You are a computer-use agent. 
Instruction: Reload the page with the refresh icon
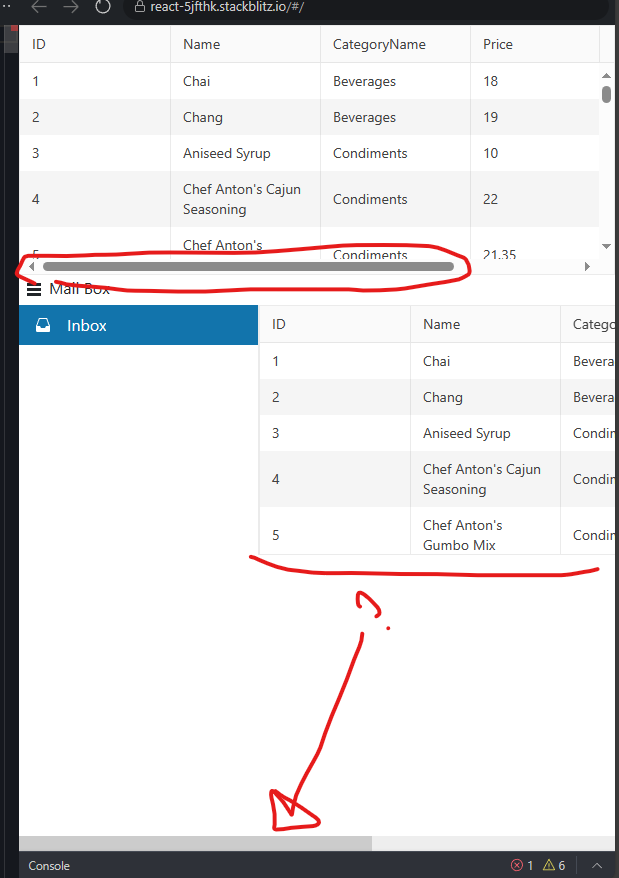(103, 7)
